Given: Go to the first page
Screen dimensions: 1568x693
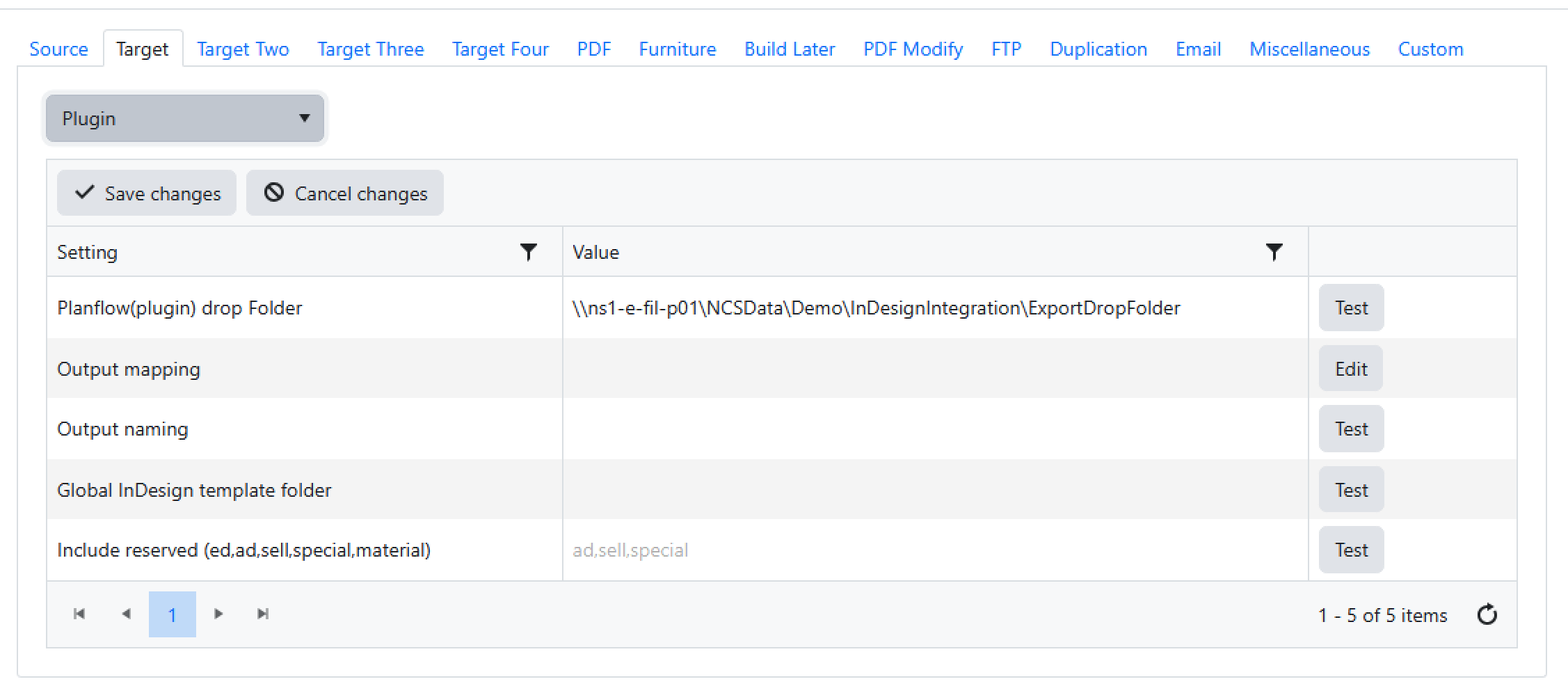Looking at the screenshot, I should click(79, 614).
